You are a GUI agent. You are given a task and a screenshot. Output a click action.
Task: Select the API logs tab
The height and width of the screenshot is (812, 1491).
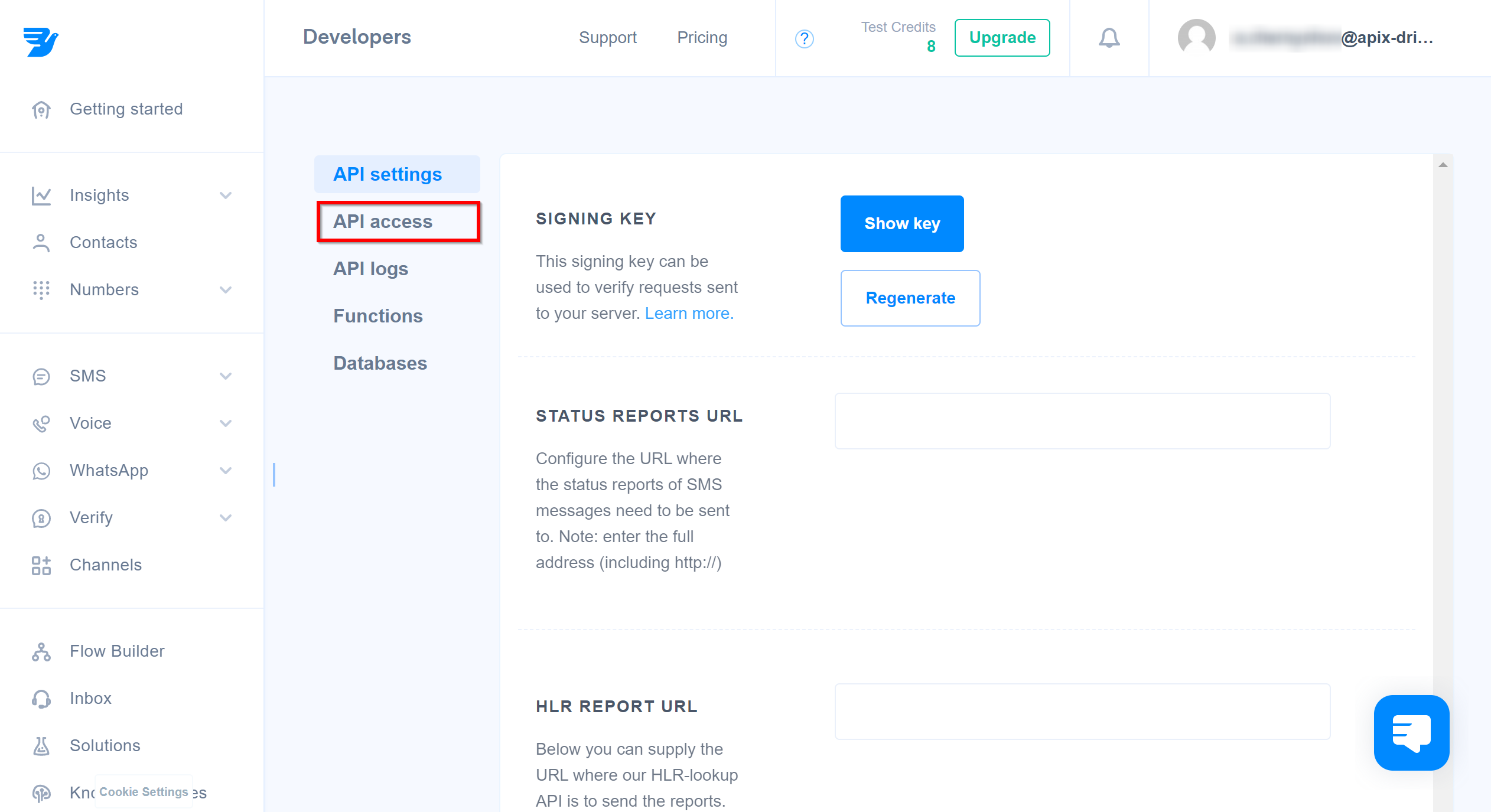point(371,268)
